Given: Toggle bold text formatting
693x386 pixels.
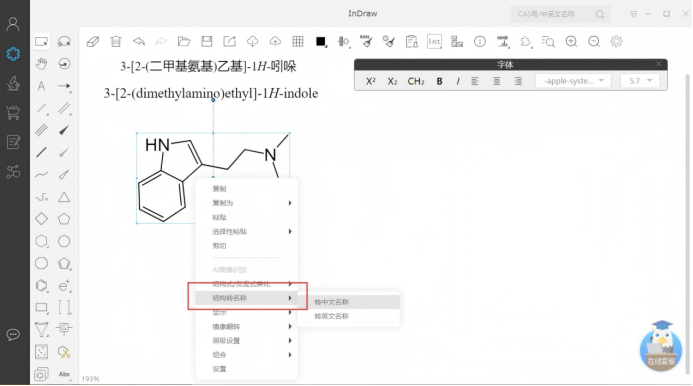Looking at the screenshot, I should pyautogui.click(x=439, y=81).
